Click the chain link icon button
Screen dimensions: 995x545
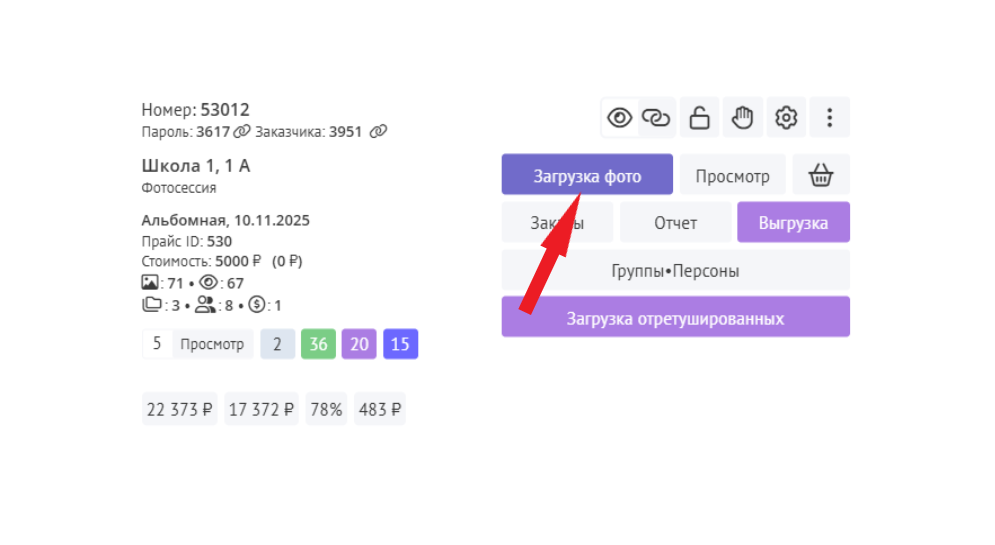(x=656, y=118)
